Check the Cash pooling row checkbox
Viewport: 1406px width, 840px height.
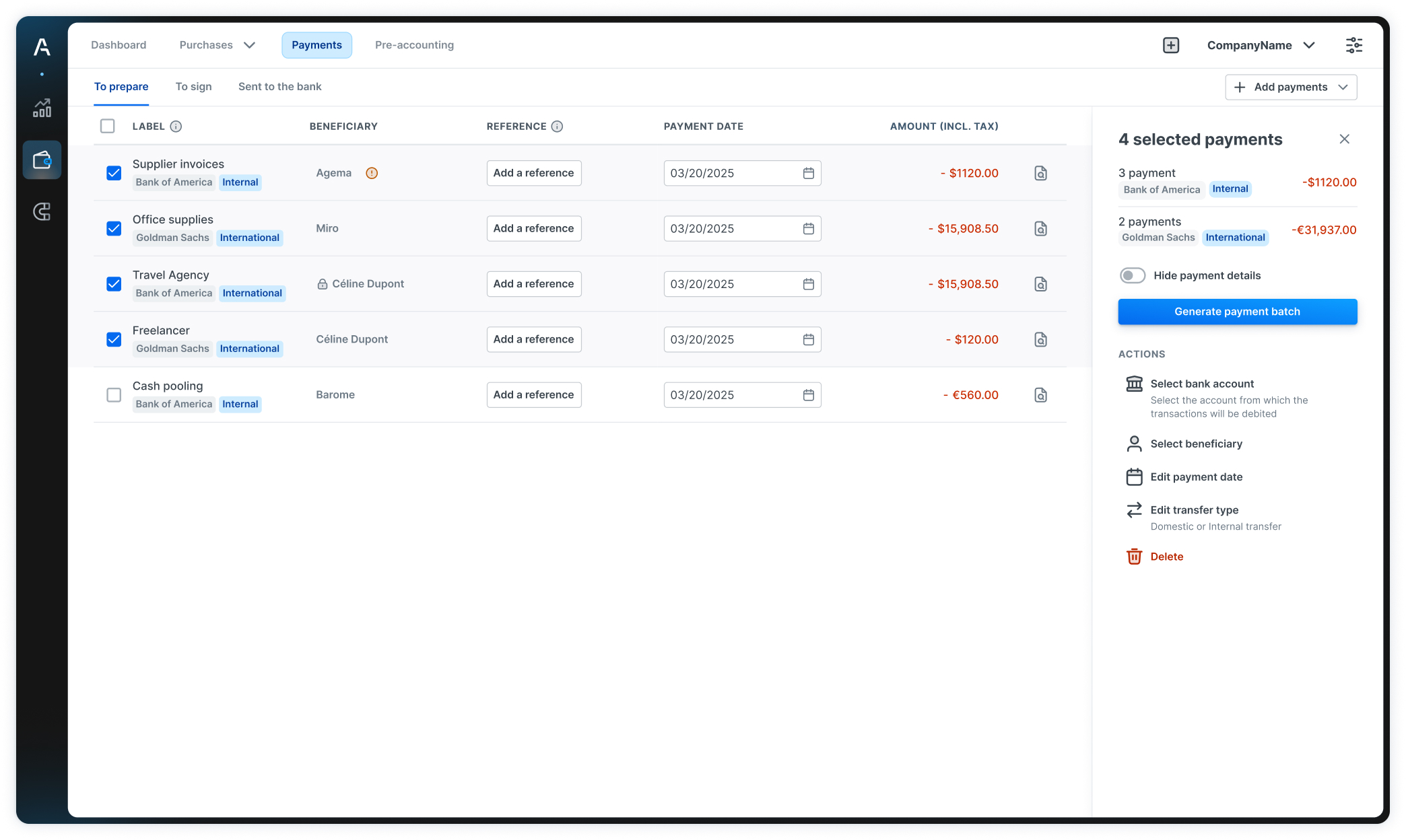[113, 395]
